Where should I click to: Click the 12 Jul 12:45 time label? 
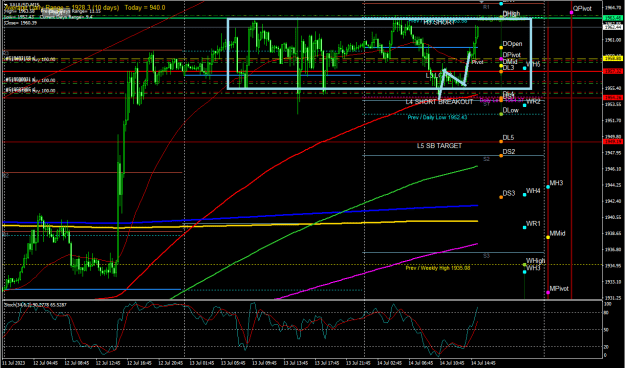[109, 364]
